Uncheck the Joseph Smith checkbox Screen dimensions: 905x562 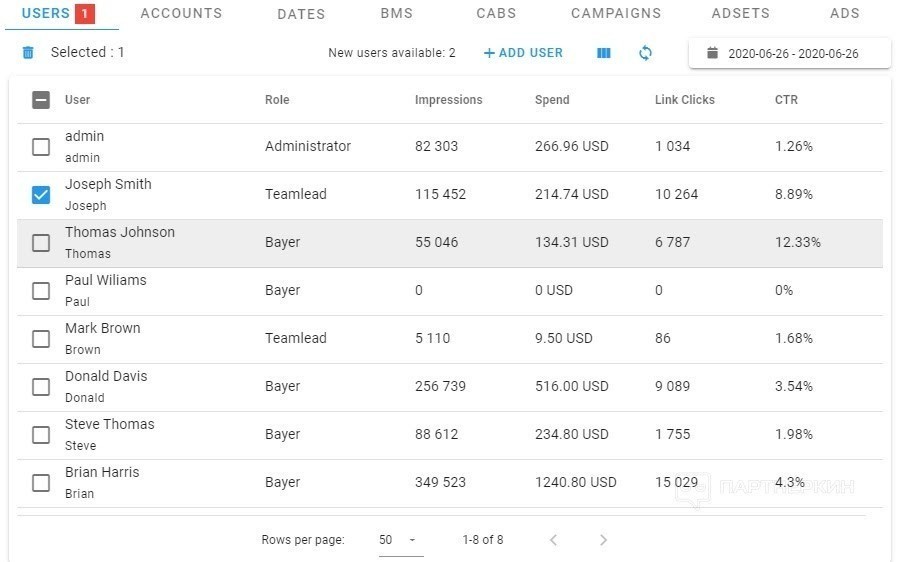coord(41,195)
